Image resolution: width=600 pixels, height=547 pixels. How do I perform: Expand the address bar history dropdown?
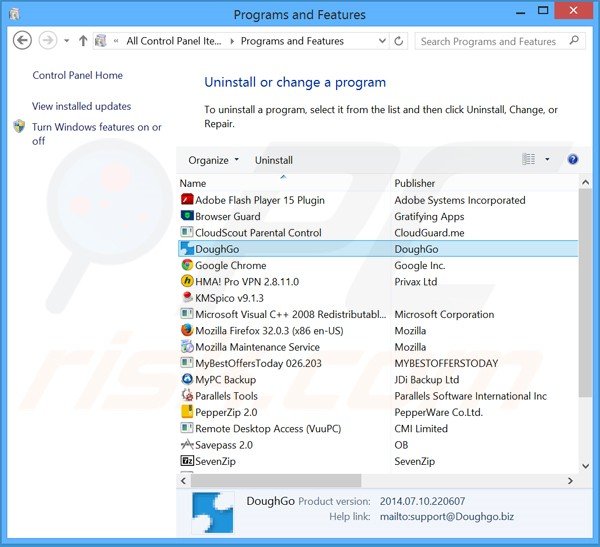click(x=382, y=41)
